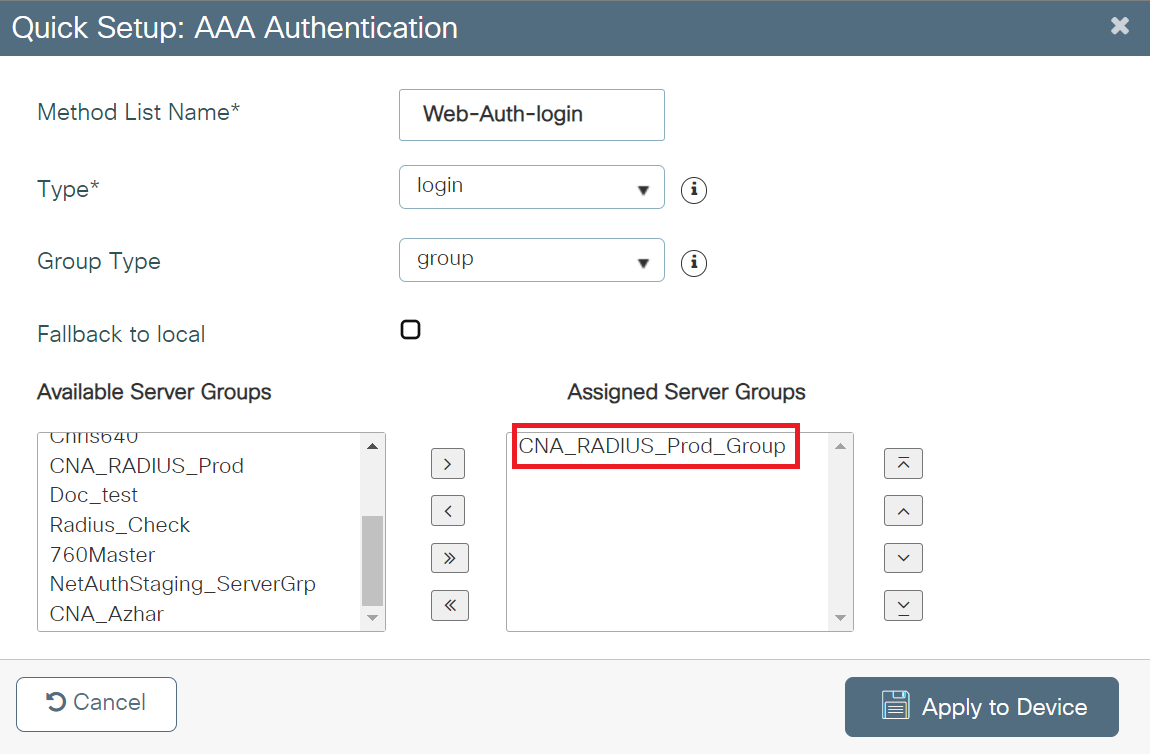The image size is (1150, 754).
Task: Click into the Method List Name field
Action: coord(531,115)
